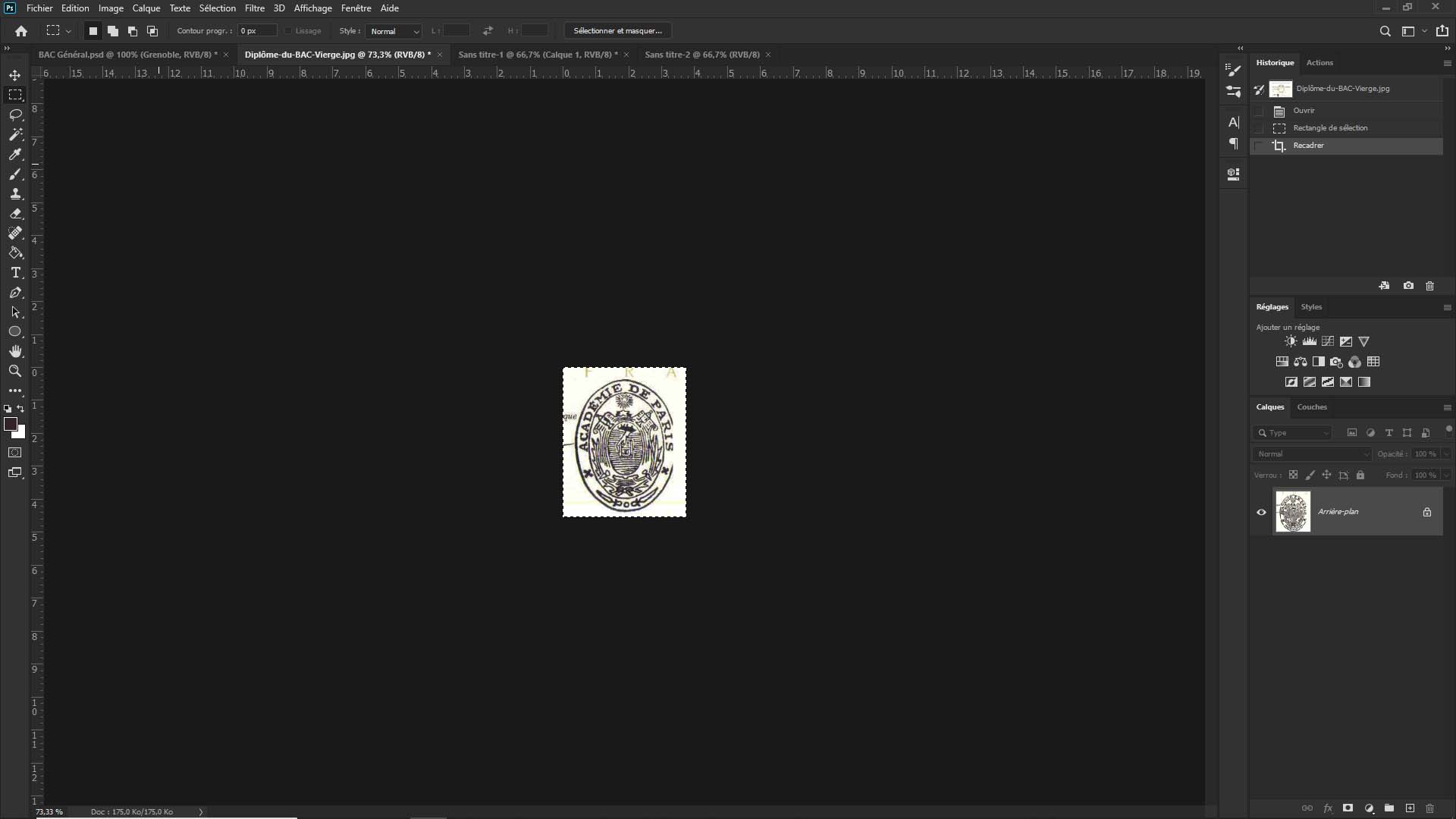Select the Lasso tool
Screen dimensions: 1456x819
tap(15, 115)
